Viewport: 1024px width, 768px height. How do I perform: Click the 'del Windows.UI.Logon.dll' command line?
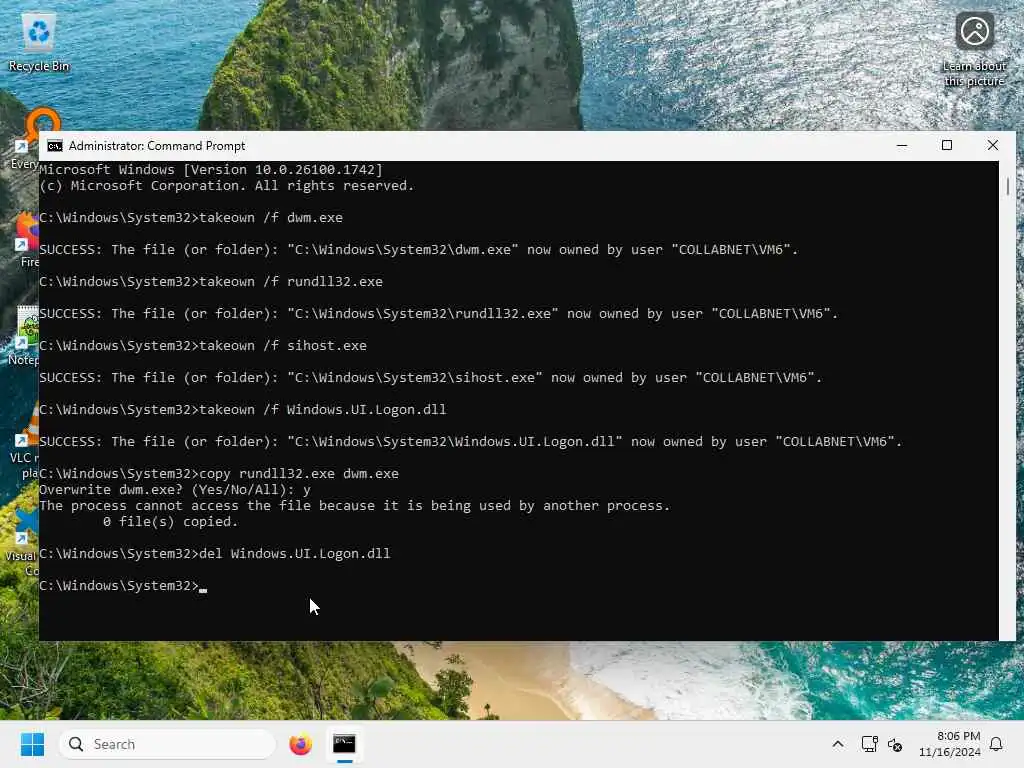215,553
